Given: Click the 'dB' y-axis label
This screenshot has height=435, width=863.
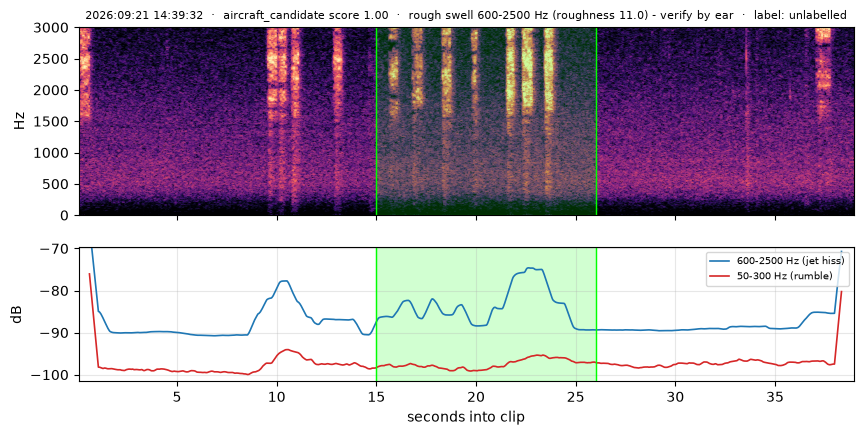Looking at the screenshot, I should pos(17,314).
